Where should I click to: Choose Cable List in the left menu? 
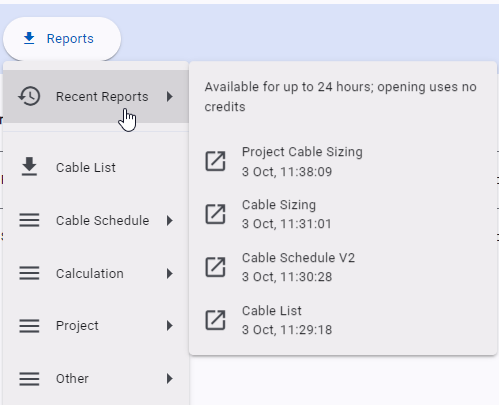click(96, 168)
